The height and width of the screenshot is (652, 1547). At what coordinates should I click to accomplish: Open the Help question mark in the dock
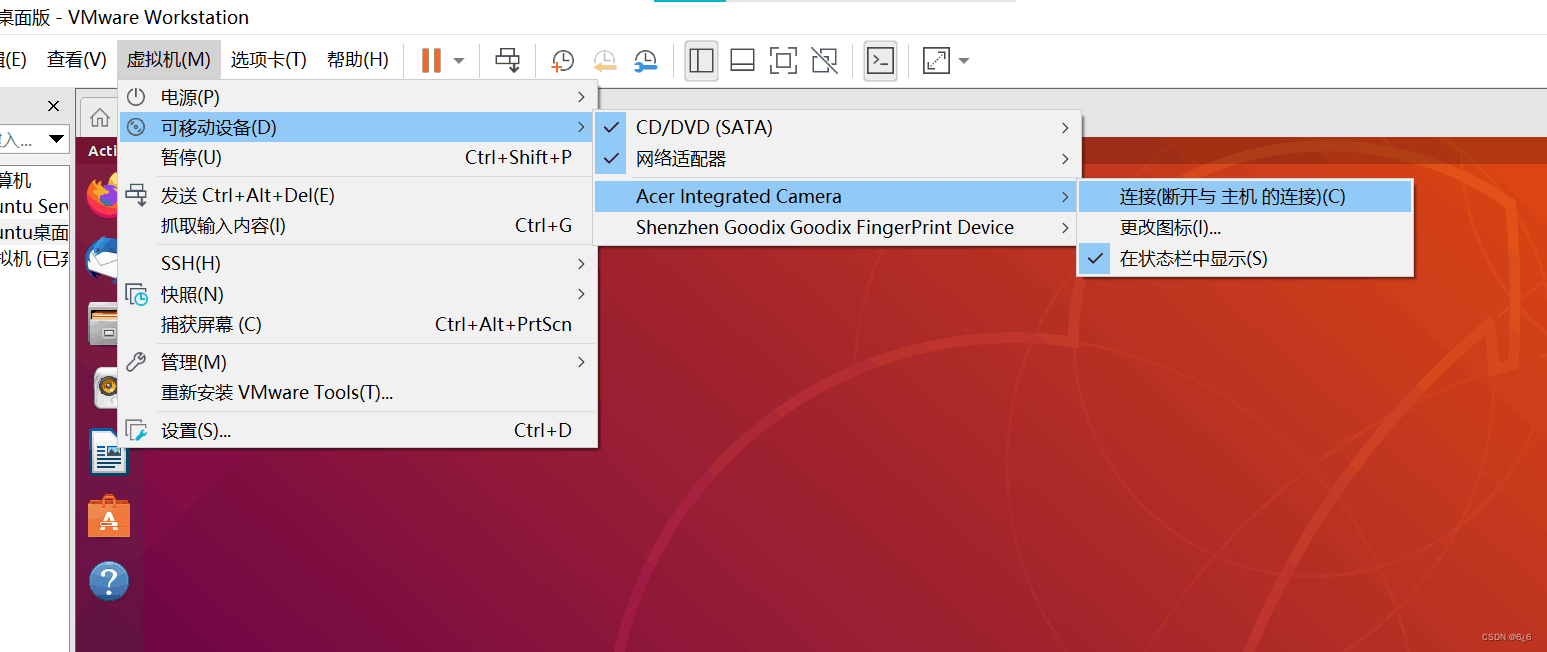[x=109, y=581]
